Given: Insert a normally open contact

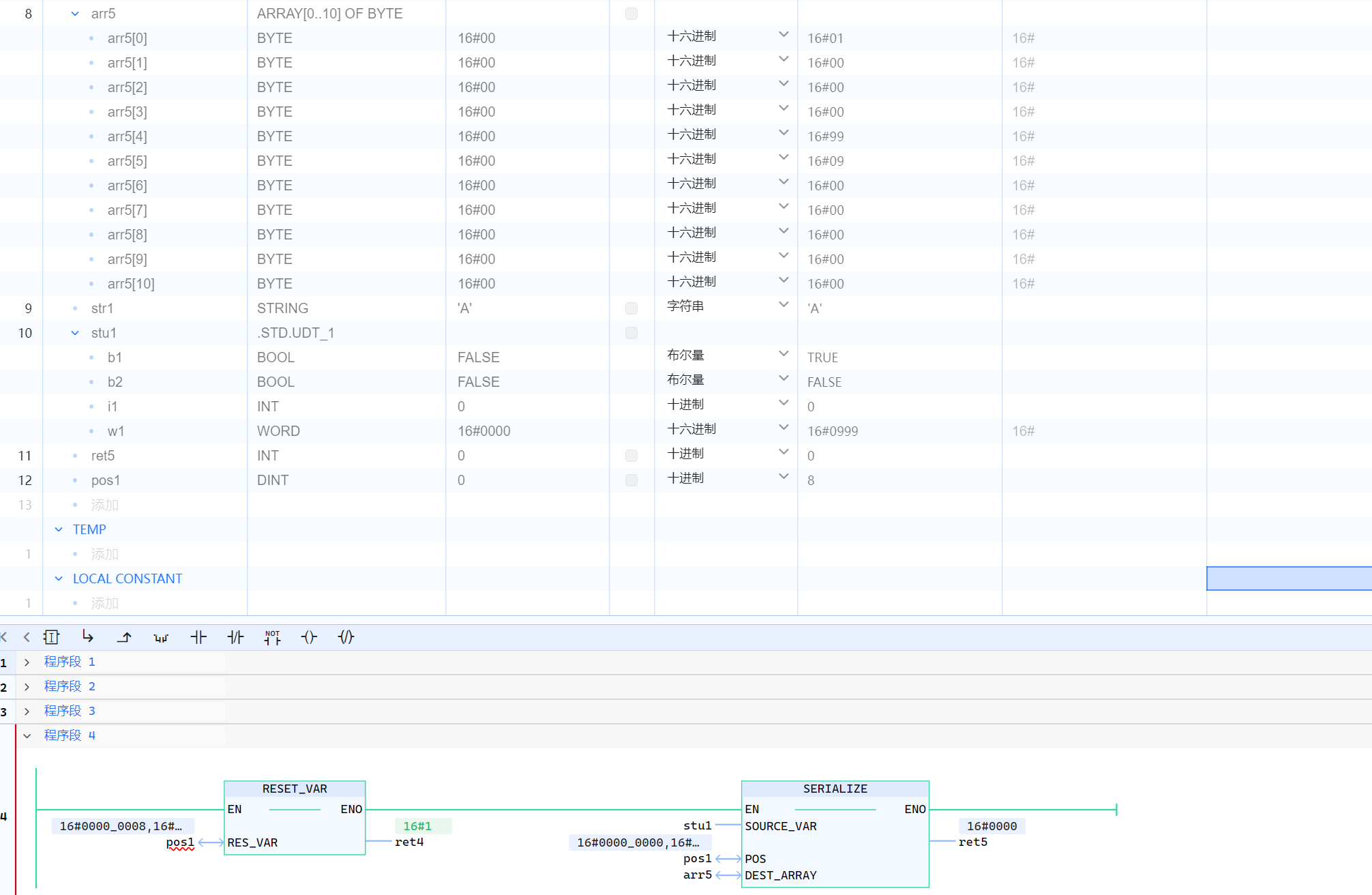Looking at the screenshot, I should tap(198, 637).
